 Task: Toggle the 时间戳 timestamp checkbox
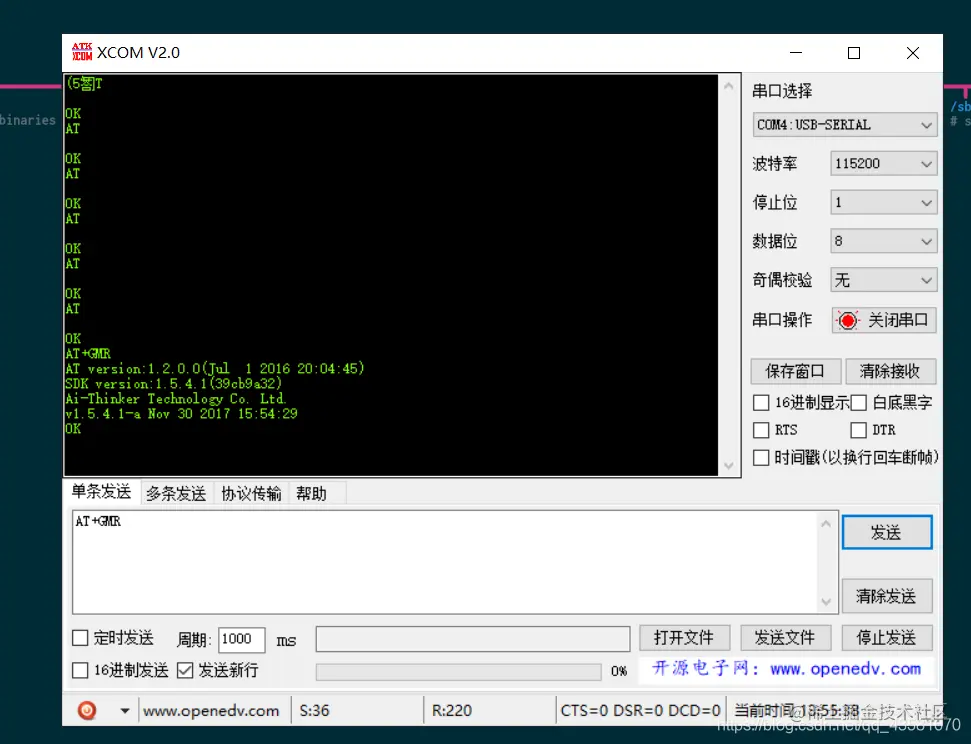pyautogui.click(x=761, y=458)
